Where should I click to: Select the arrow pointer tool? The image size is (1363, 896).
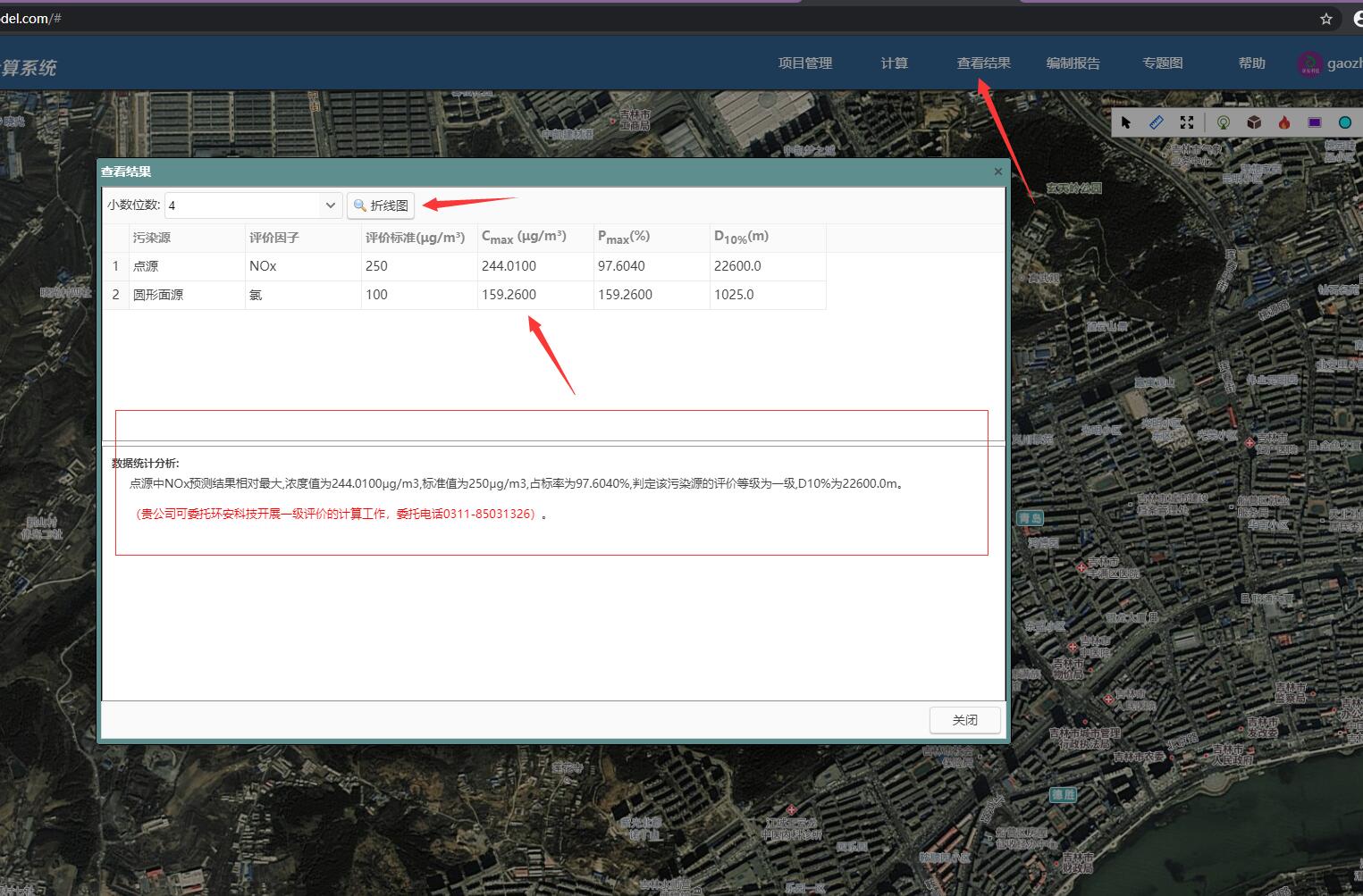[1126, 122]
